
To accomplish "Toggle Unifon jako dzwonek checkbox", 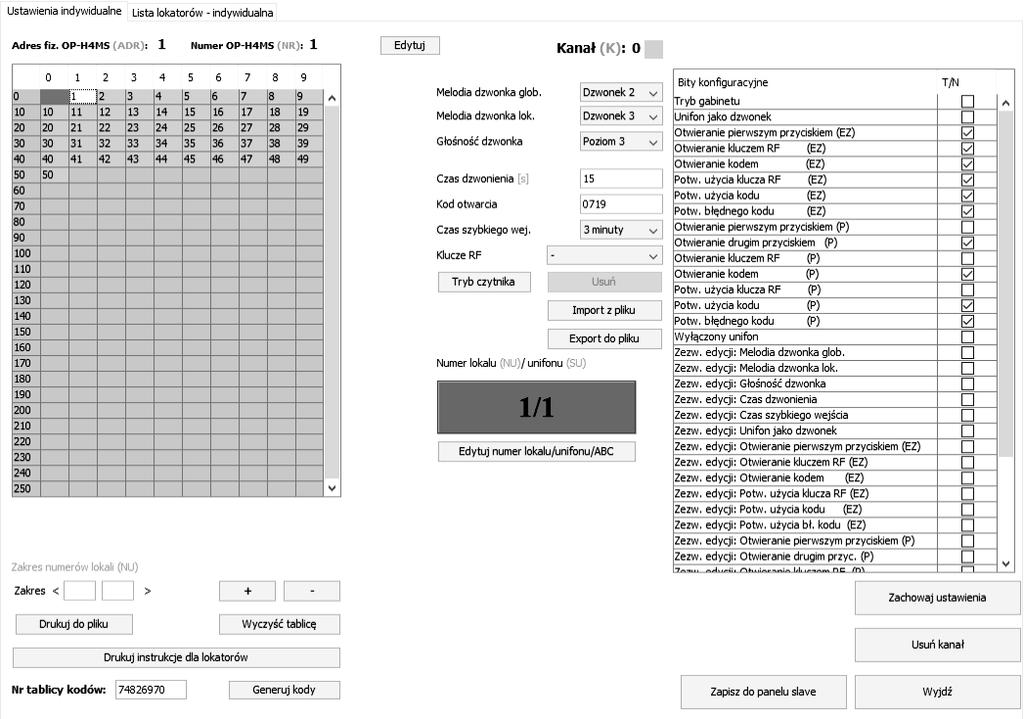I will (x=967, y=117).
